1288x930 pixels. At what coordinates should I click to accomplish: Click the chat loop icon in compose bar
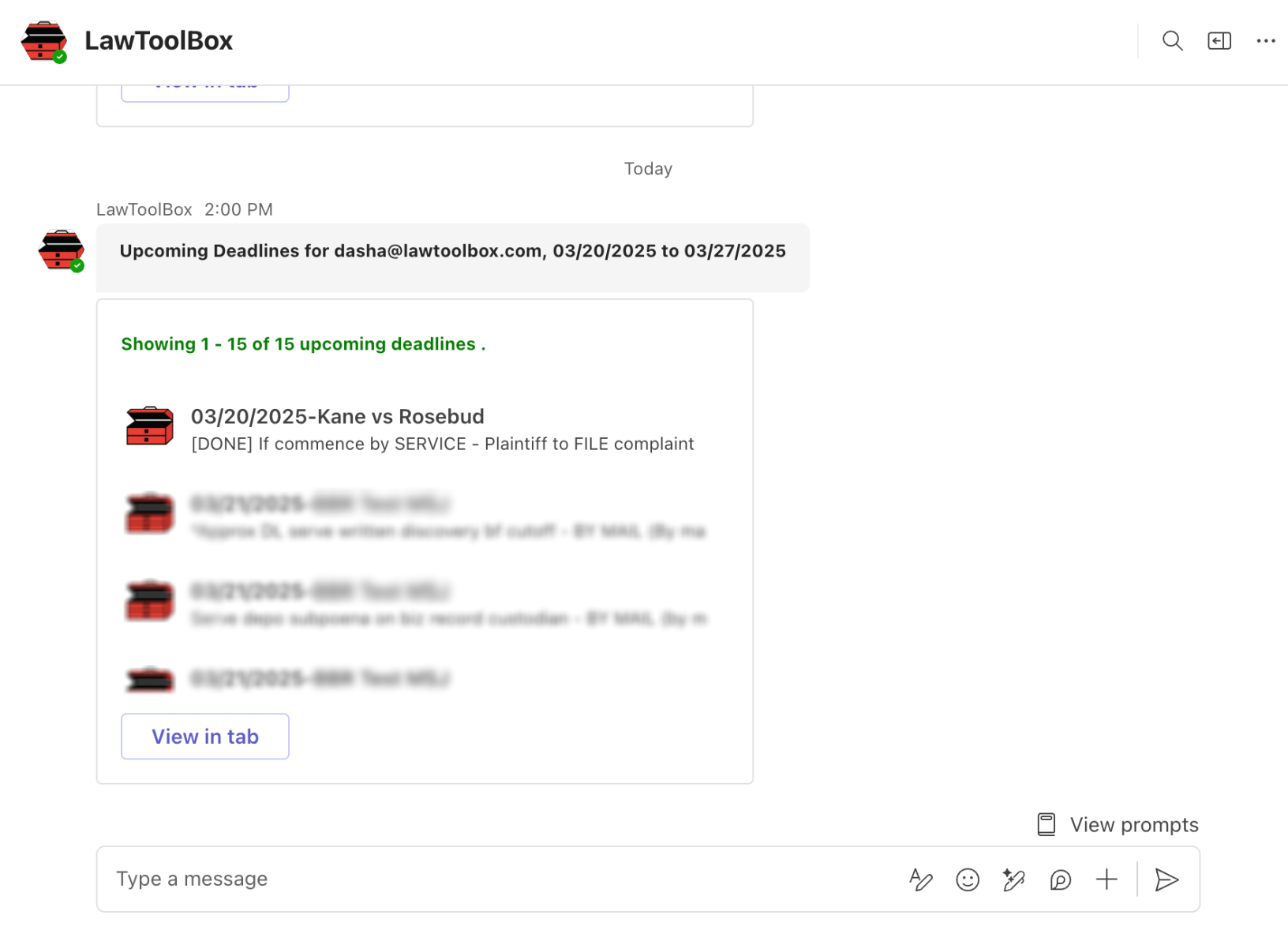[1060, 879]
